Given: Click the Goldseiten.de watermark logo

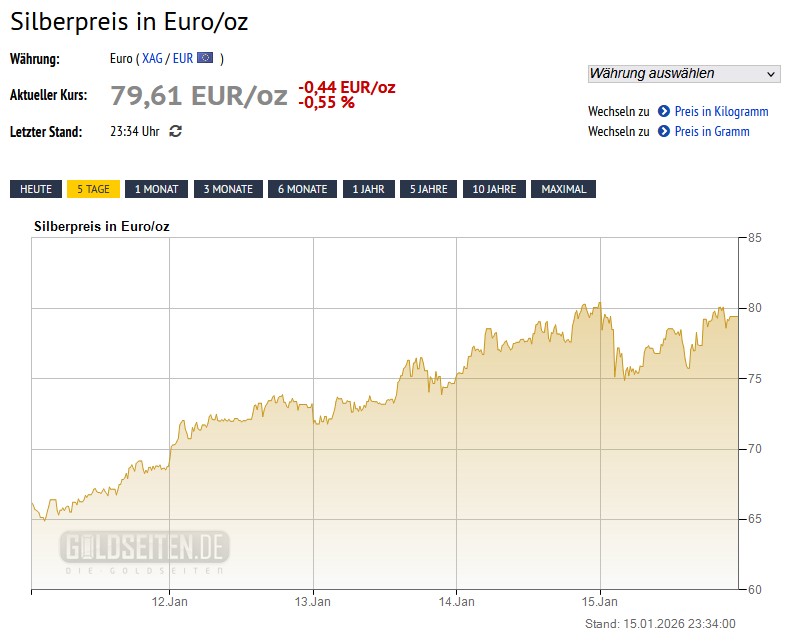Looking at the screenshot, I should 145,550.
